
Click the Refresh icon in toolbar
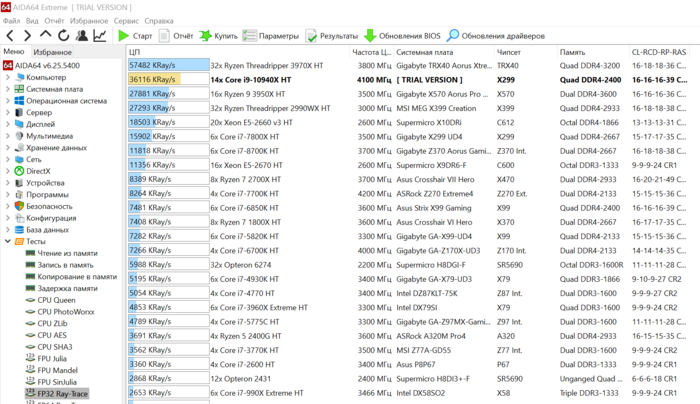click(x=63, y=36)
